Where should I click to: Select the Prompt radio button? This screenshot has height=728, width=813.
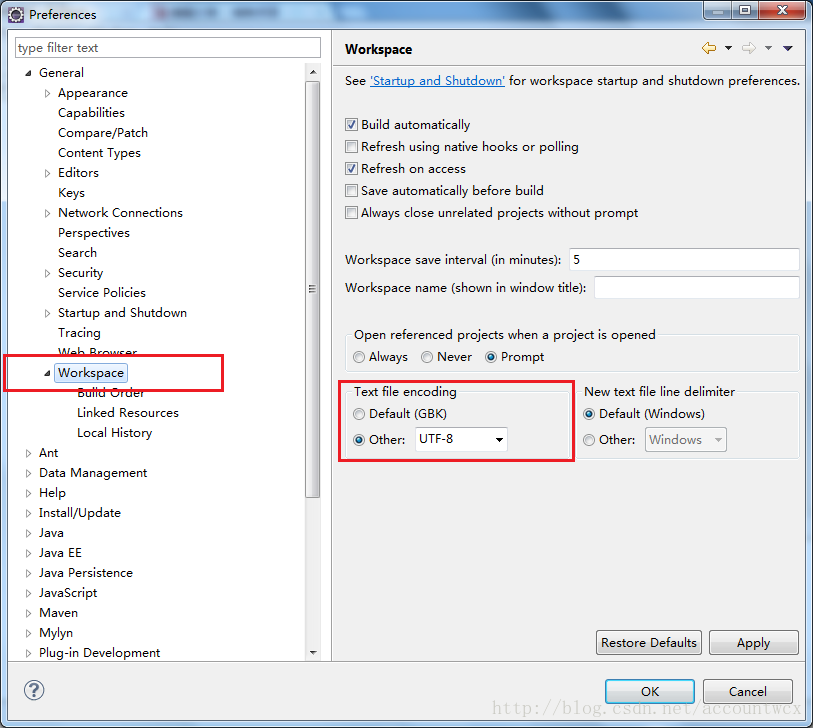point(491,357)
